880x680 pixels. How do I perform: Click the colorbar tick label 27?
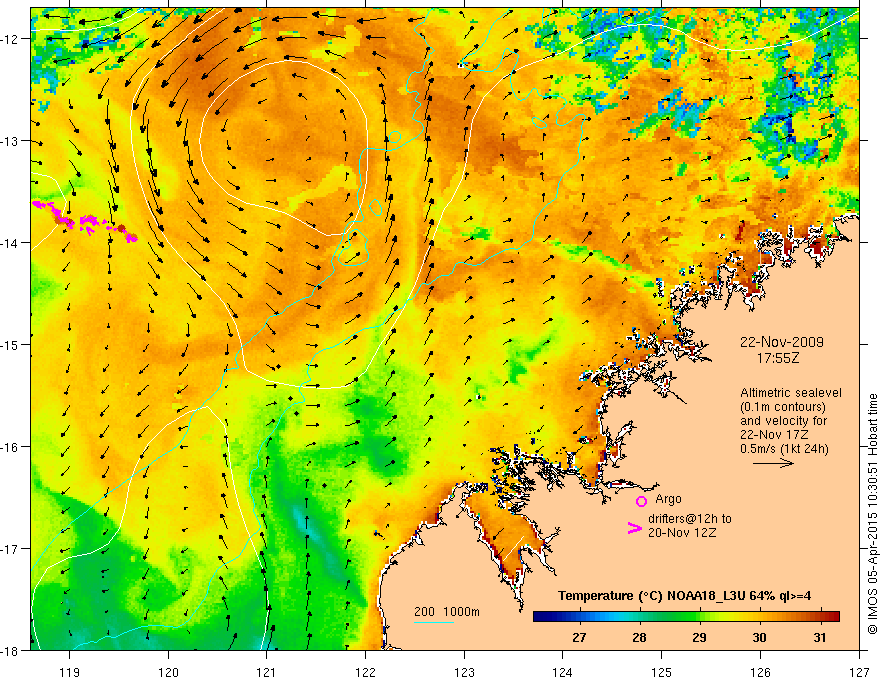pyautogui.click(x=579, y=637)
